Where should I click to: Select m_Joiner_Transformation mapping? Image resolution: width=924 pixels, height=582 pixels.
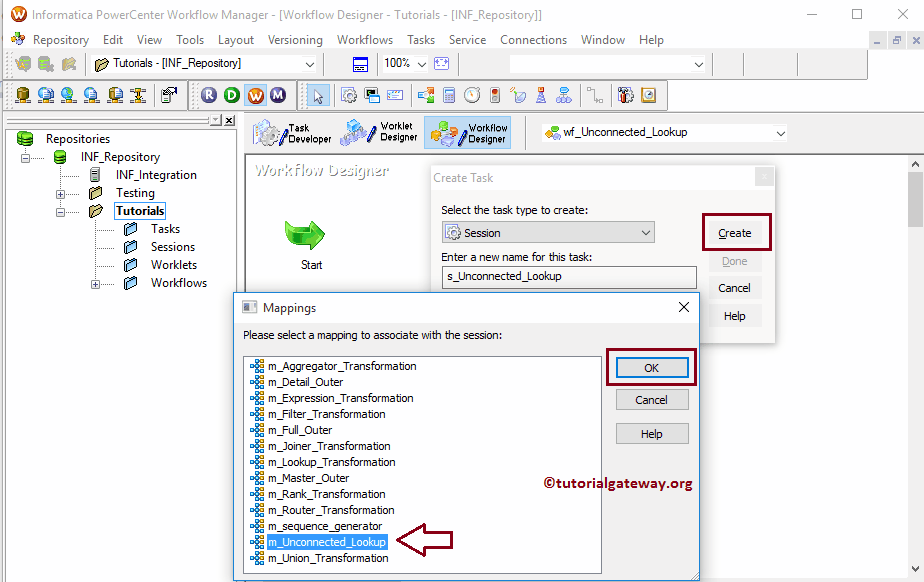(x=329, y=447)
